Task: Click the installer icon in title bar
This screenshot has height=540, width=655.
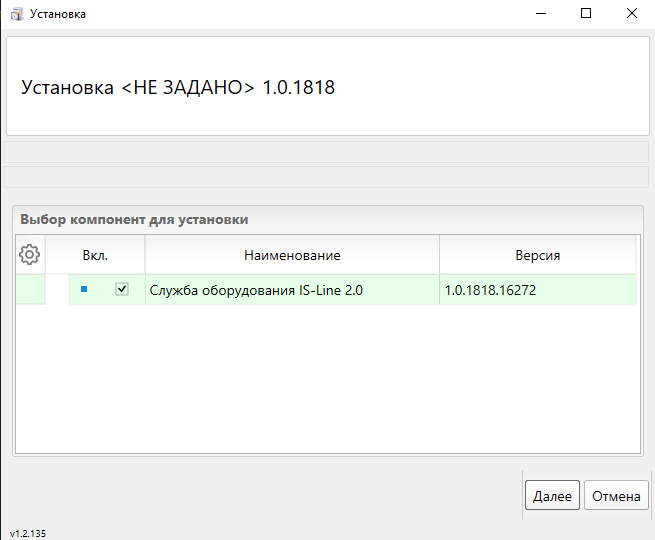Action: click(x=17, y=14)
